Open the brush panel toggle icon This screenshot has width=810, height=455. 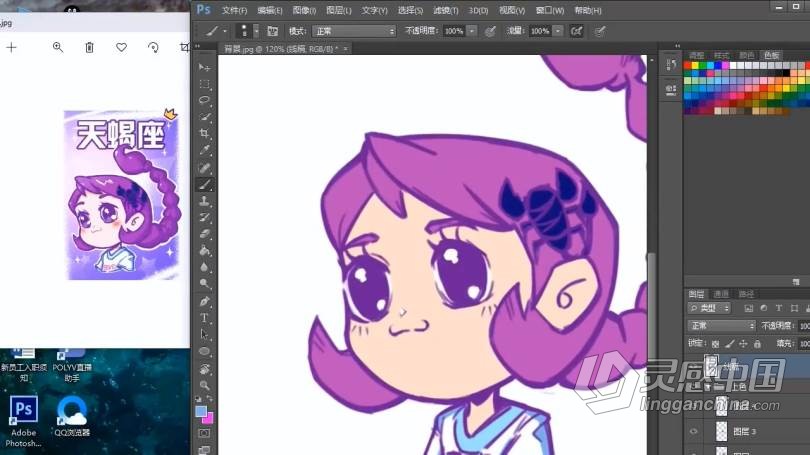[272, 31]
